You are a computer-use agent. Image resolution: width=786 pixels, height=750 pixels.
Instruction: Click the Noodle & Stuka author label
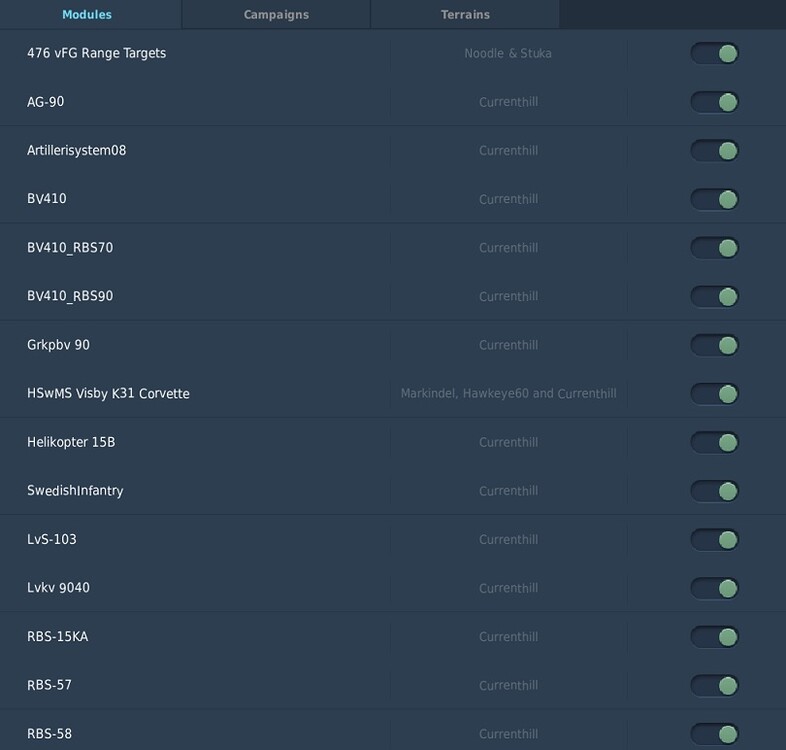coord(508,54)
